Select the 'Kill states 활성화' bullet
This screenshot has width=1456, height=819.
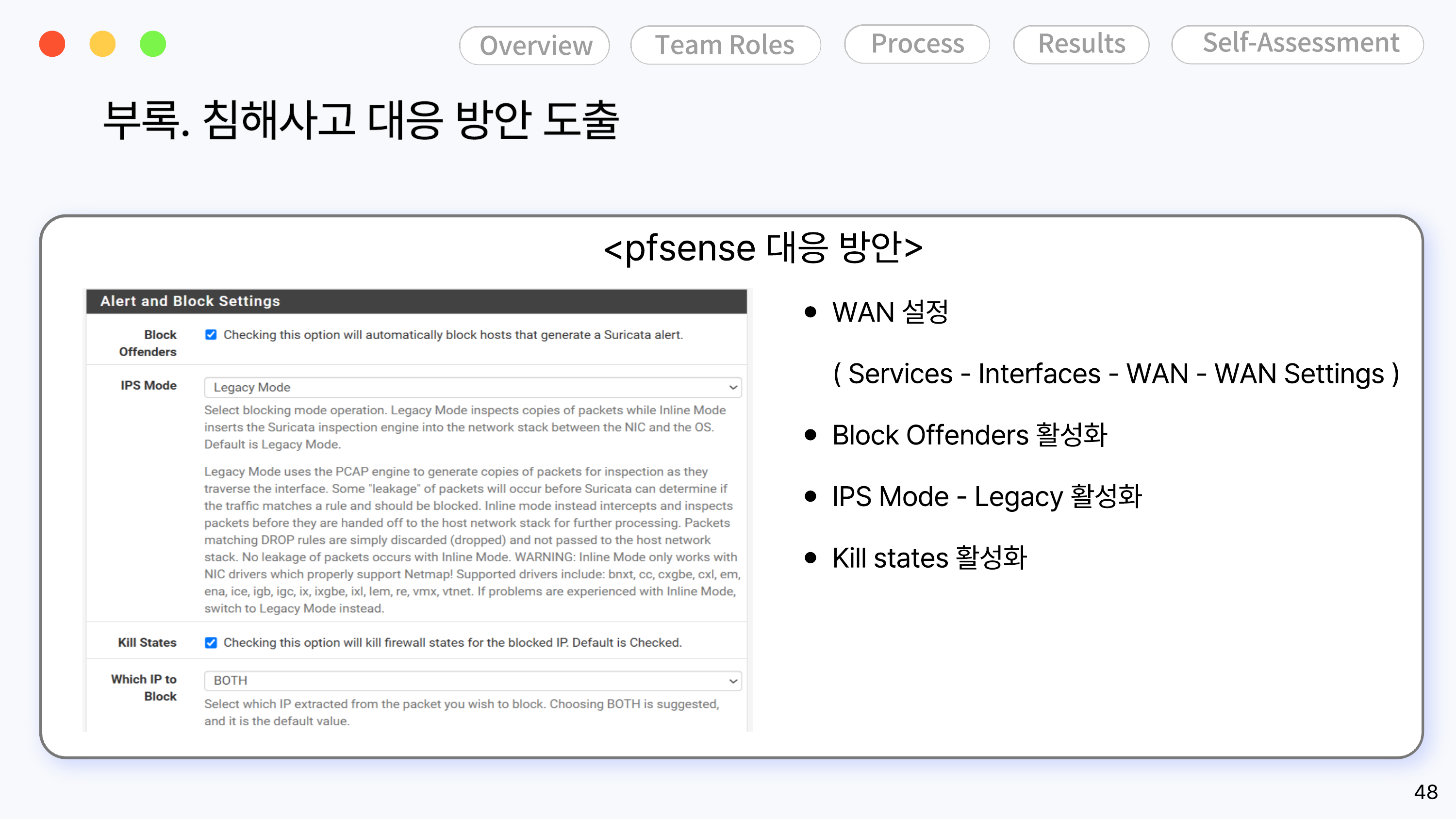[x=929, y=558]
